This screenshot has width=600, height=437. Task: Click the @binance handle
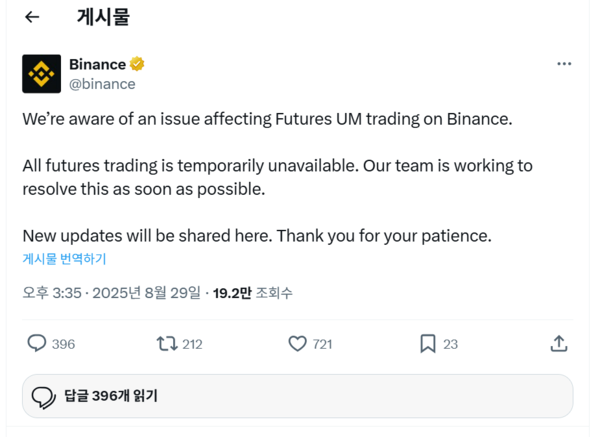(101, 84)
